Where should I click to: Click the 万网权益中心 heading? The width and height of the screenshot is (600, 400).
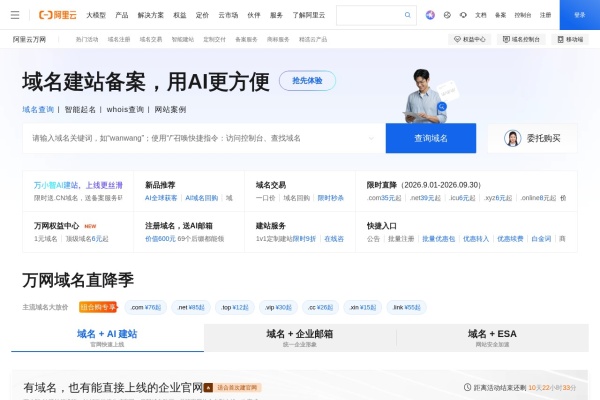pyautogui.click(x=57, y=226)
